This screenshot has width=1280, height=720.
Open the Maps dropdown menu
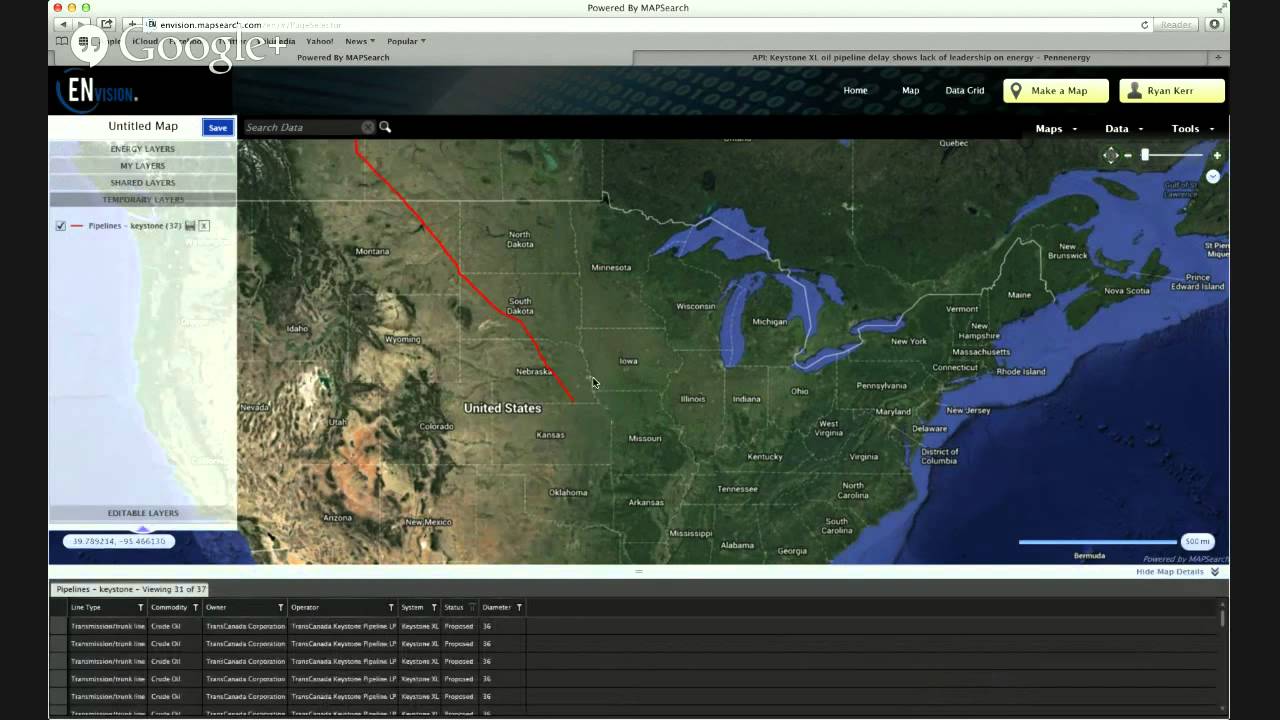point(1056,129)
